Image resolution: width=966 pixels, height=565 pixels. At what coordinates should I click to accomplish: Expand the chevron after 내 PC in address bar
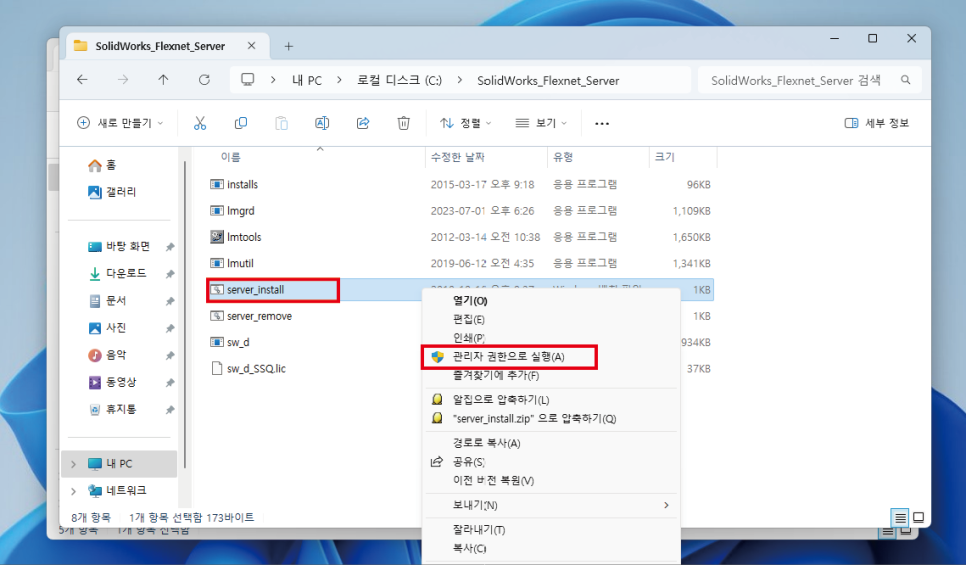pyautogui.click(x=339, y=80)
